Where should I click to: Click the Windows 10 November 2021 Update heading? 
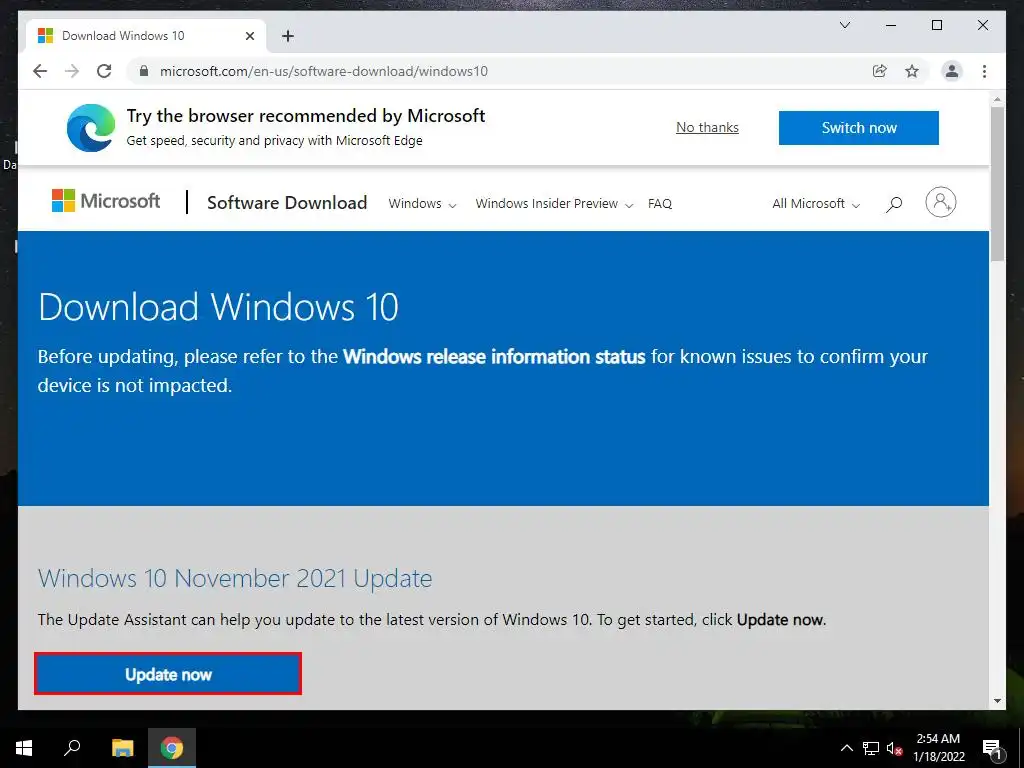[235, 579]
